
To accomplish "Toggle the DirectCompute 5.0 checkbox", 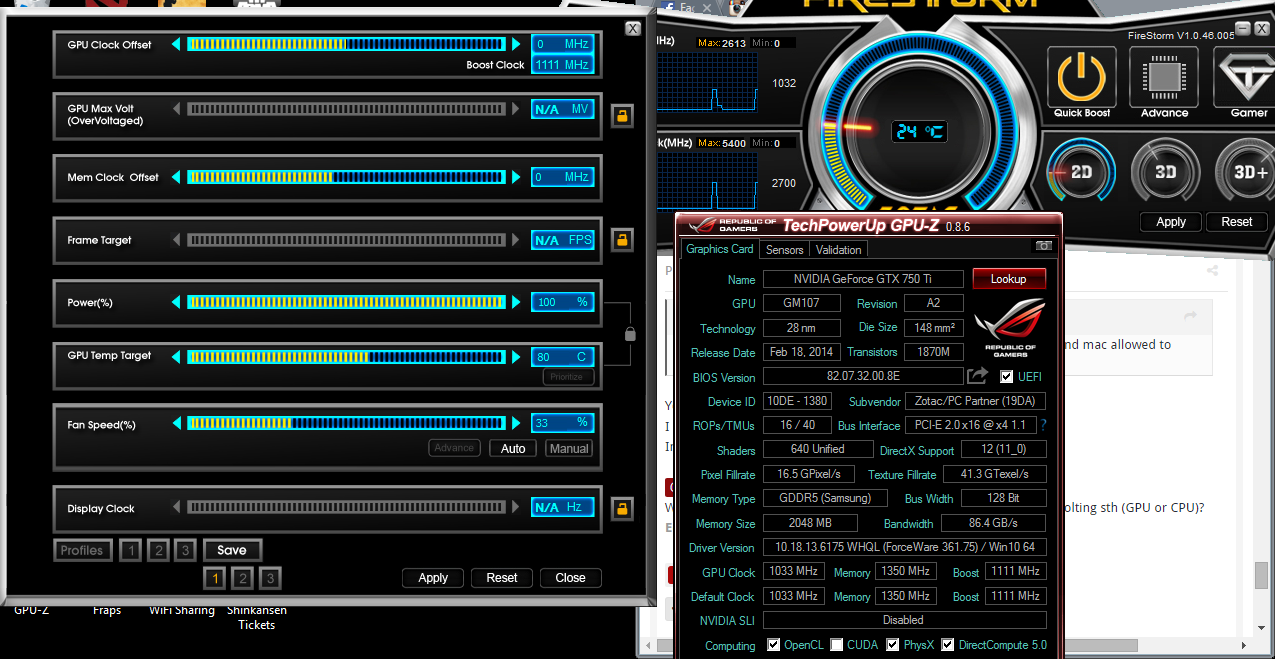I will point(947,645).
